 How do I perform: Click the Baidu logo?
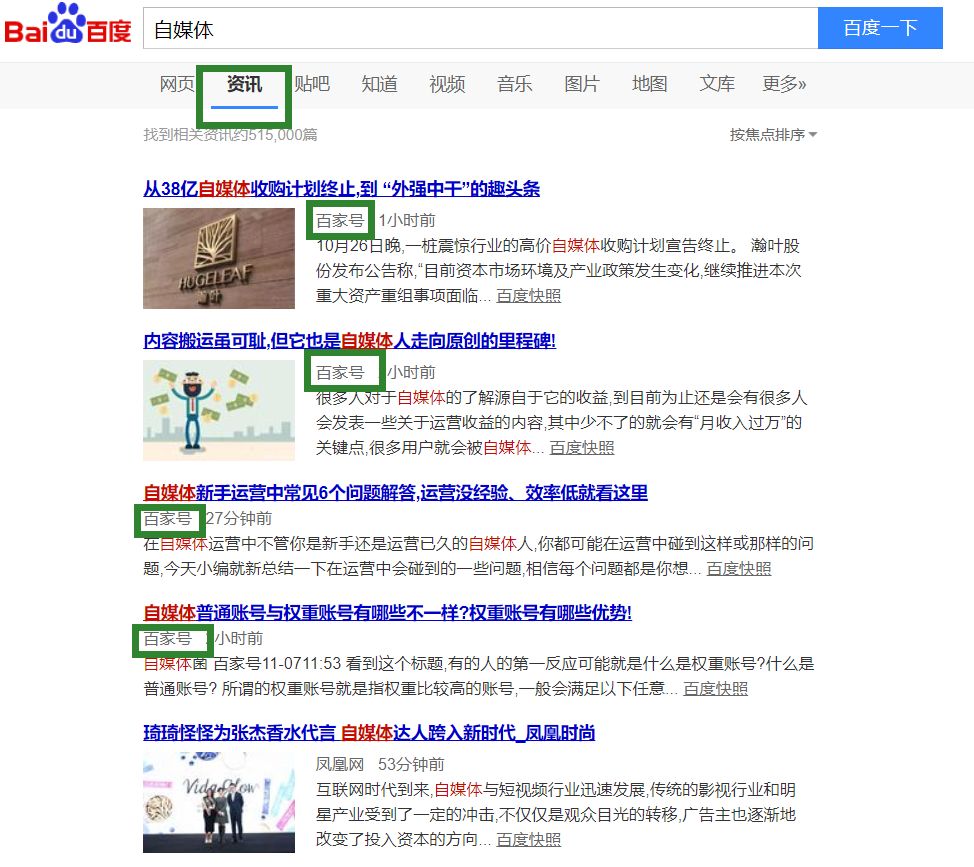(x=68, y=25)
